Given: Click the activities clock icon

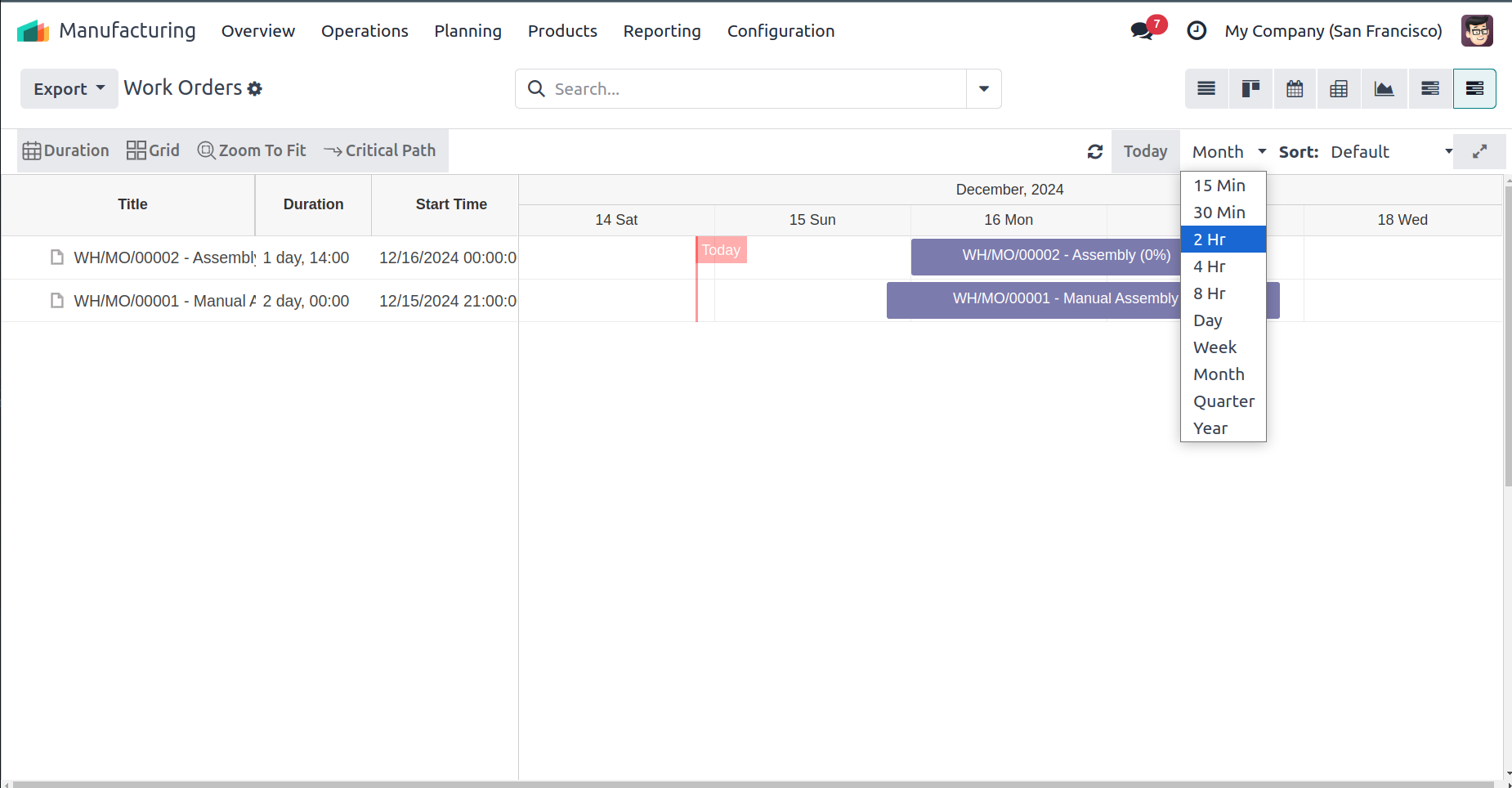Looking at the screenshot, I should click(1197, 31).
